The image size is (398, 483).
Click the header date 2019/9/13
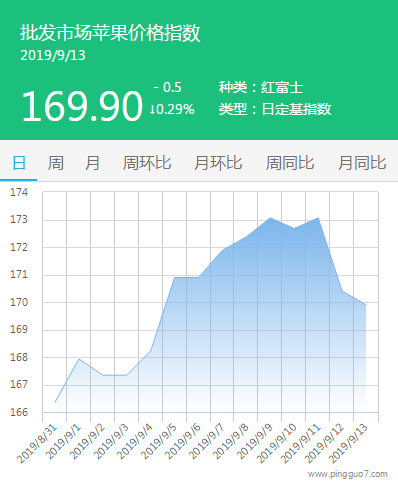pyautogui.click(x=53, y=55)
